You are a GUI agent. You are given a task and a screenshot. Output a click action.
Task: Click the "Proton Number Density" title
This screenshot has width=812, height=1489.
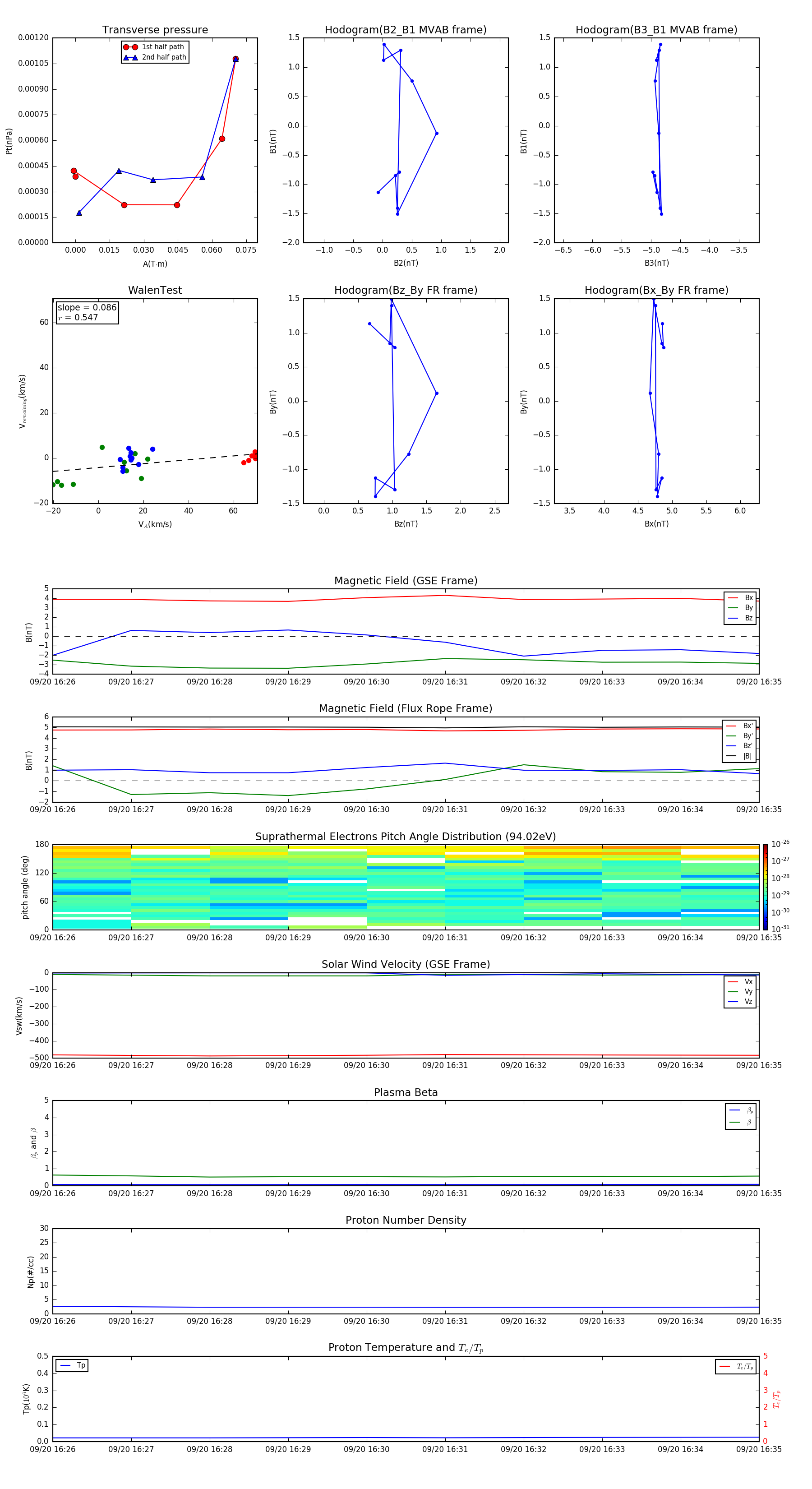406,1220
